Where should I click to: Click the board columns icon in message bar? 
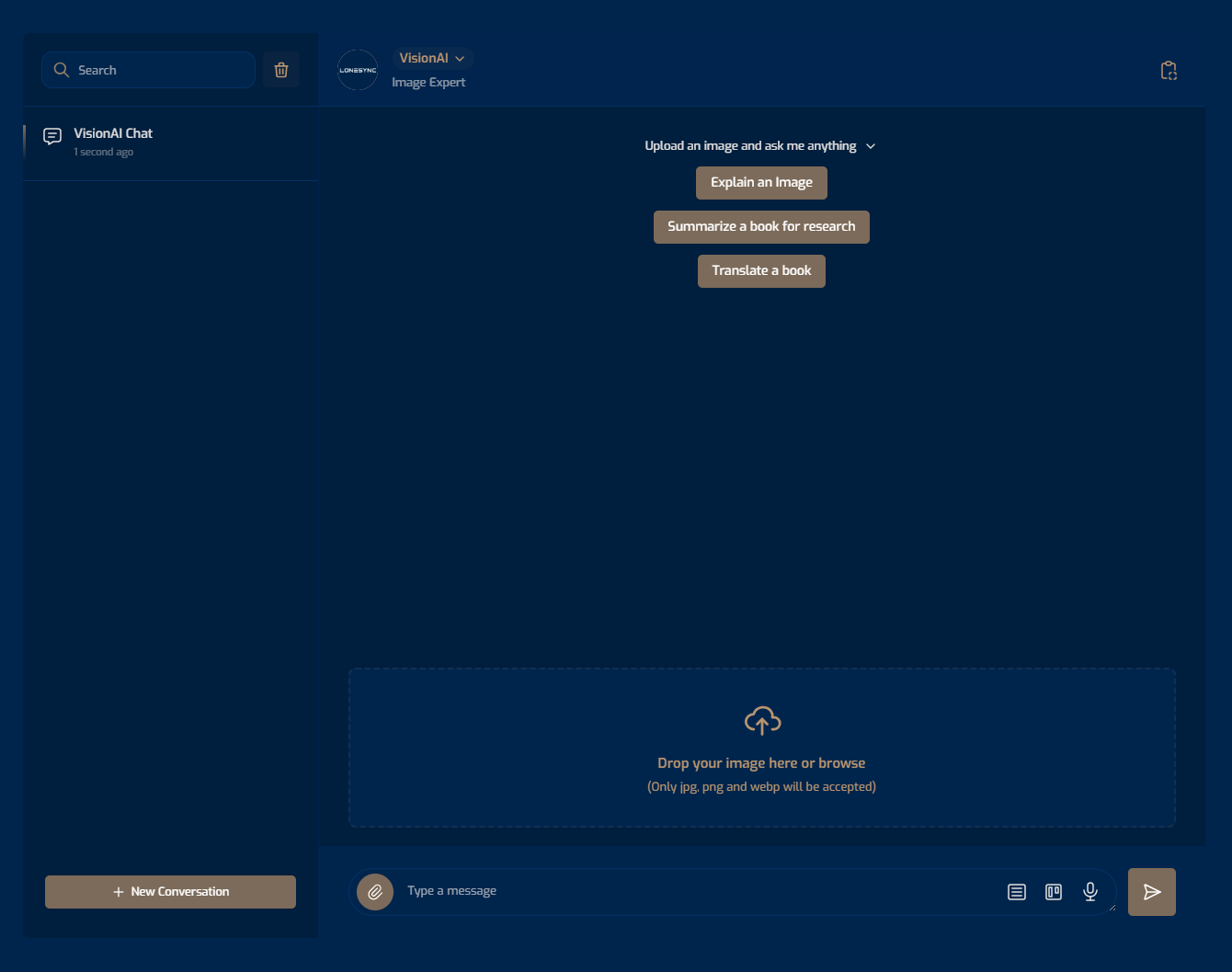click(x=1054, y=892)
